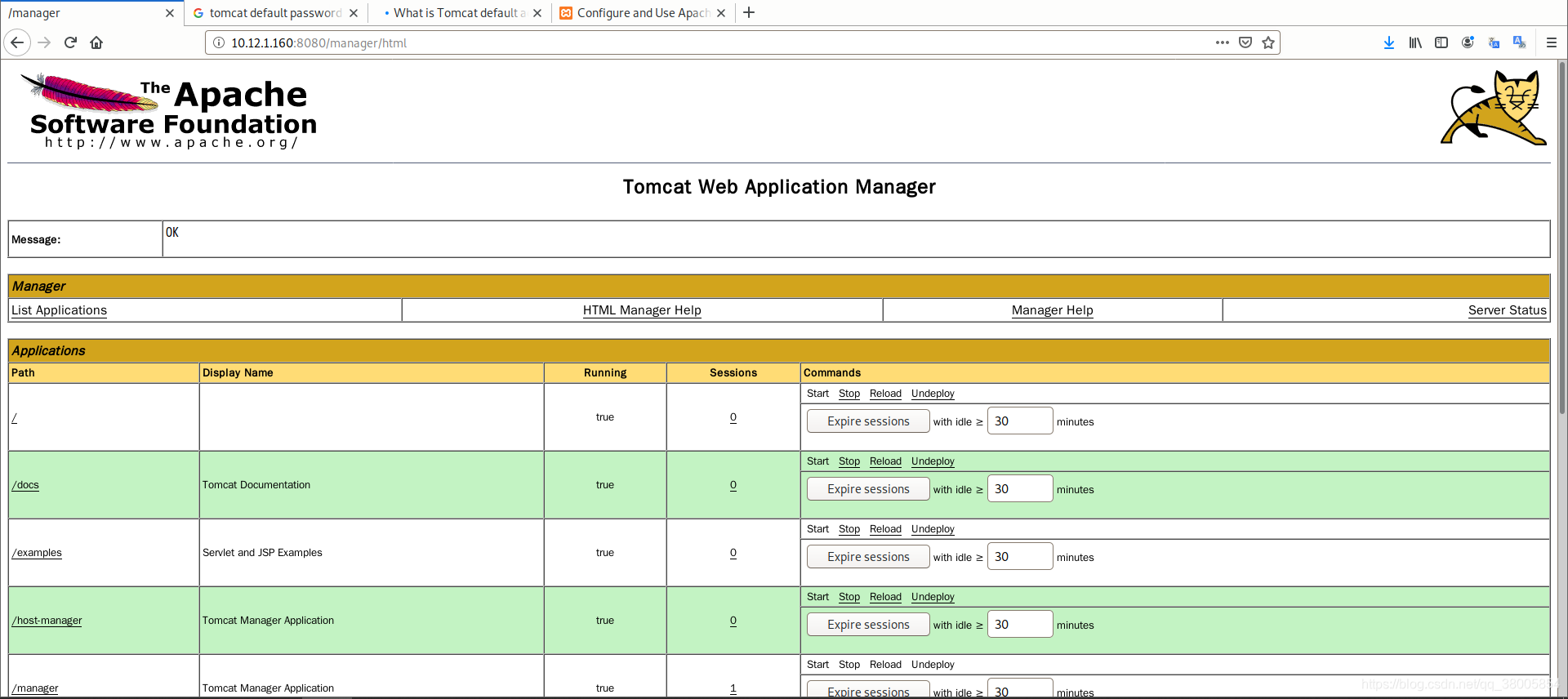The width and height of the screenshot is (1568, 699).
Task: Click the Tomcat cat logo
Action: coord(1493,108)
